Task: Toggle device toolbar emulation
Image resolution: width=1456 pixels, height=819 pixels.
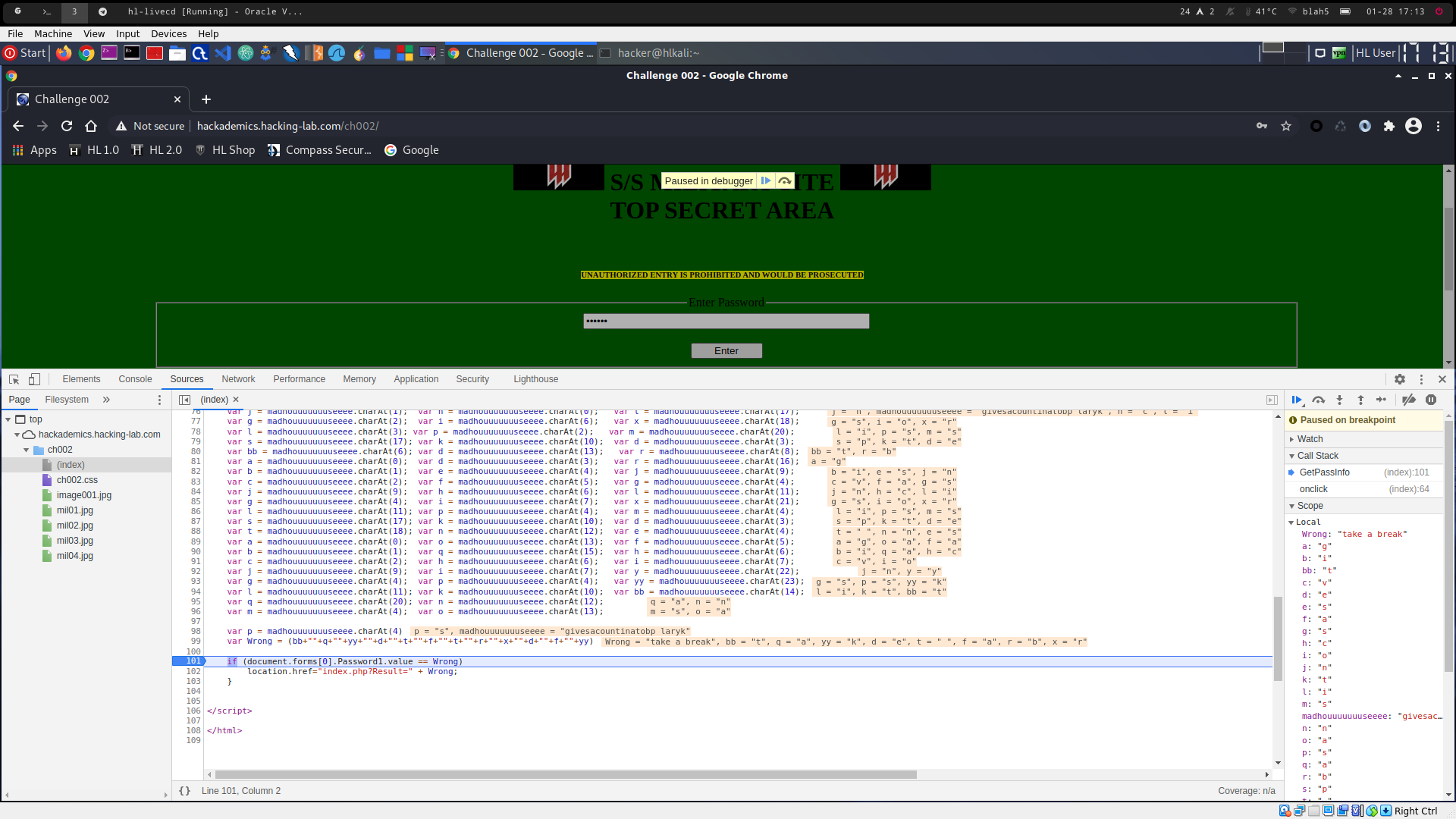Action: [34, 379]
